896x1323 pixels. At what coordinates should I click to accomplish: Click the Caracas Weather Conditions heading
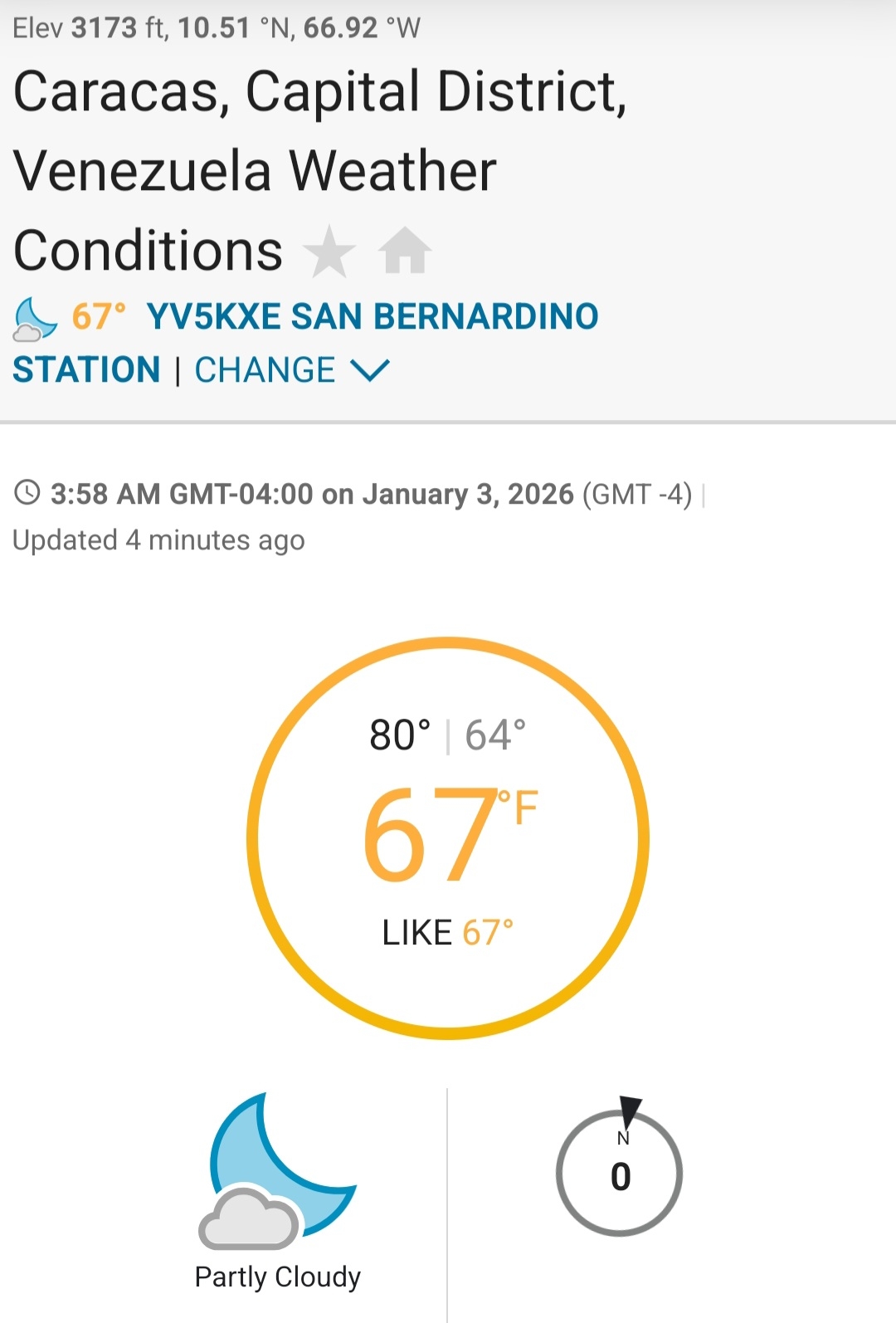319,170
